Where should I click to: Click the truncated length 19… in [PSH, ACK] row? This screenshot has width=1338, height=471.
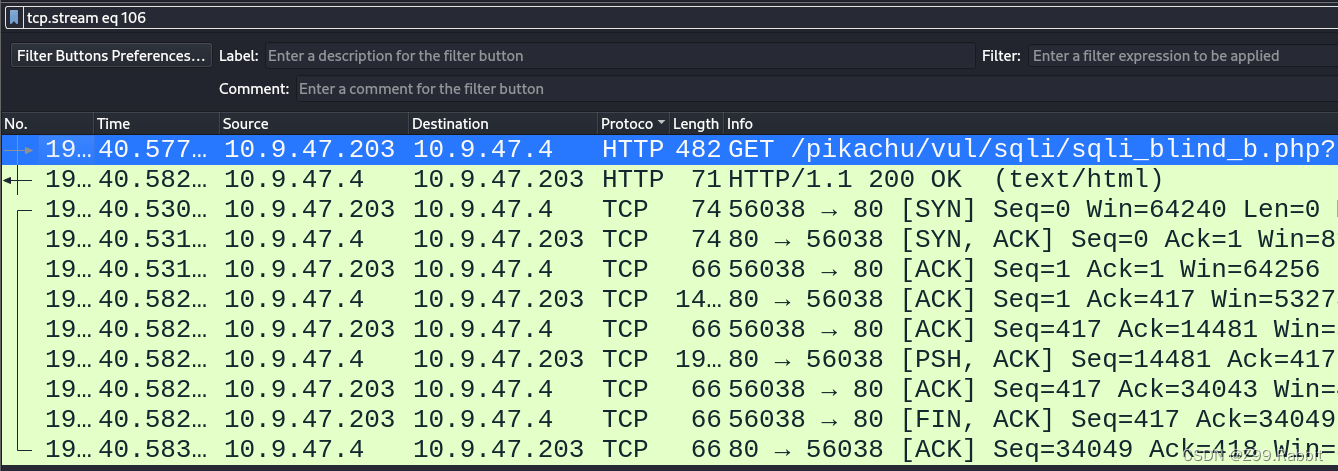(698, 360)
